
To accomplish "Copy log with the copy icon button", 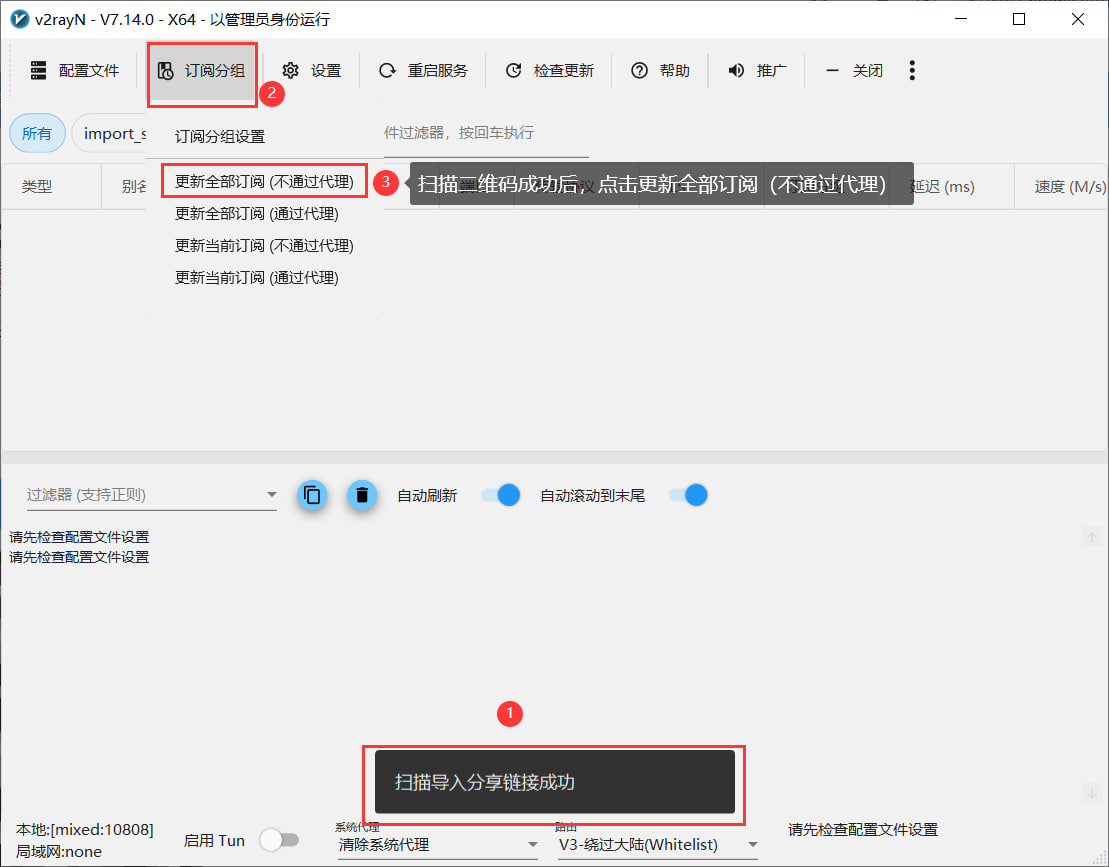I will click(x=312, y=495).
